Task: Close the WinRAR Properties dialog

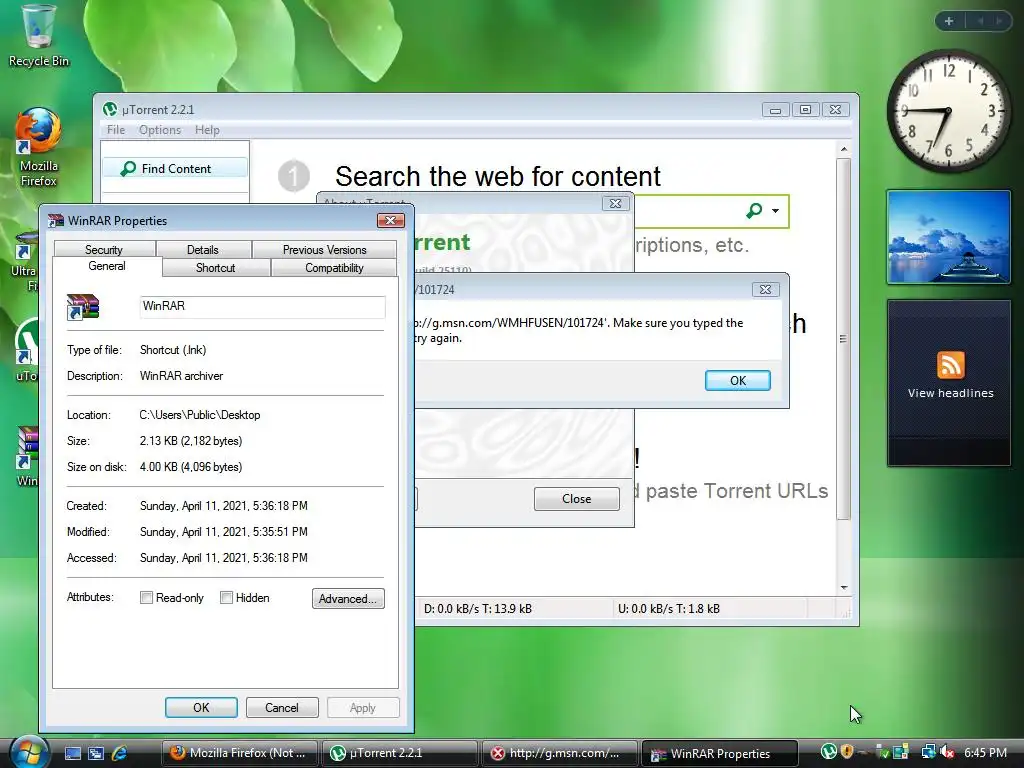Action: click(391, 221)
